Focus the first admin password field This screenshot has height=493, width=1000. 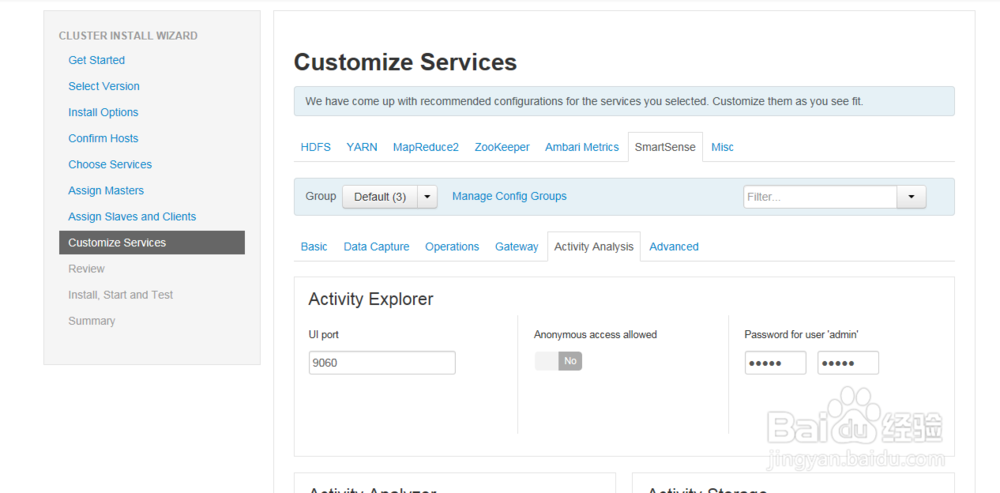(775, 363)
